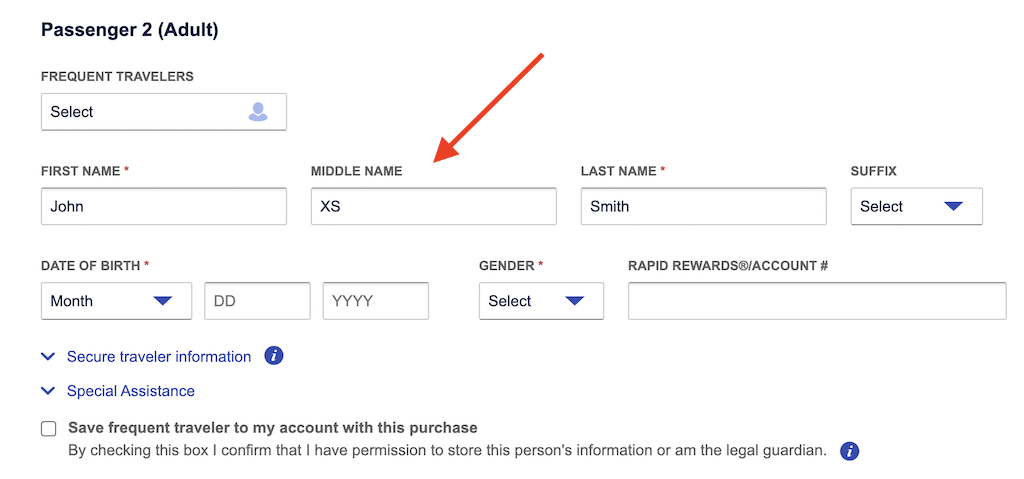Click the First Name field containing John

click(164, 206)
